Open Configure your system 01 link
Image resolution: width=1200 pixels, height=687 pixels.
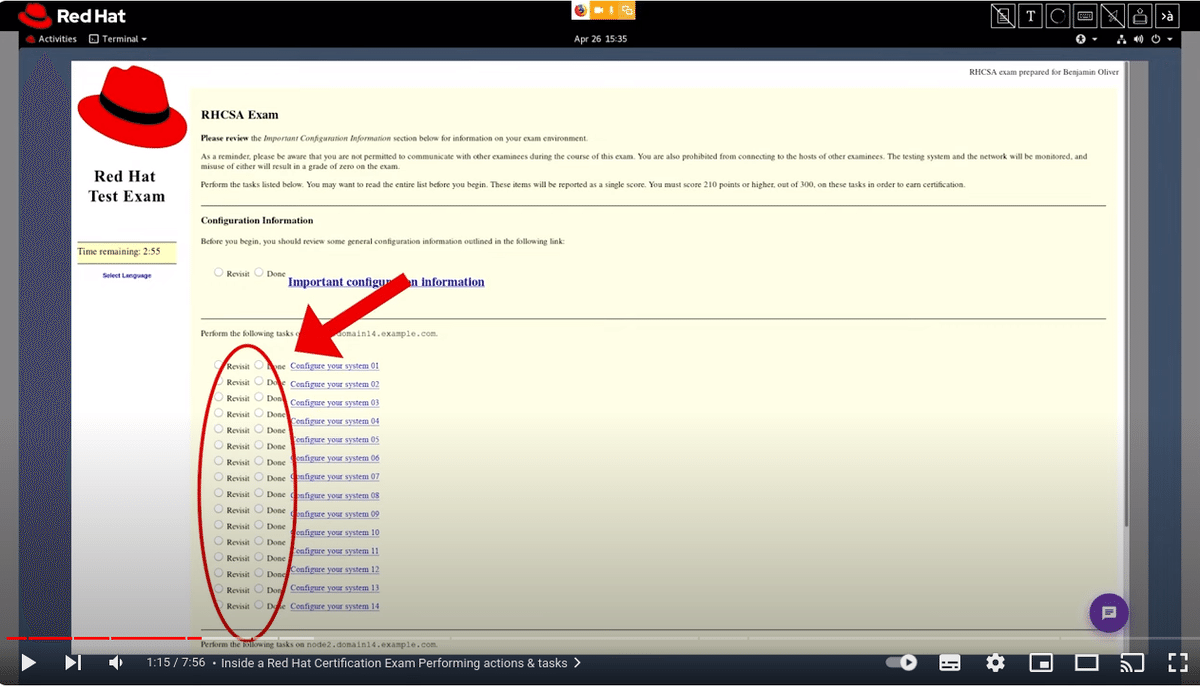coord(334,366)
